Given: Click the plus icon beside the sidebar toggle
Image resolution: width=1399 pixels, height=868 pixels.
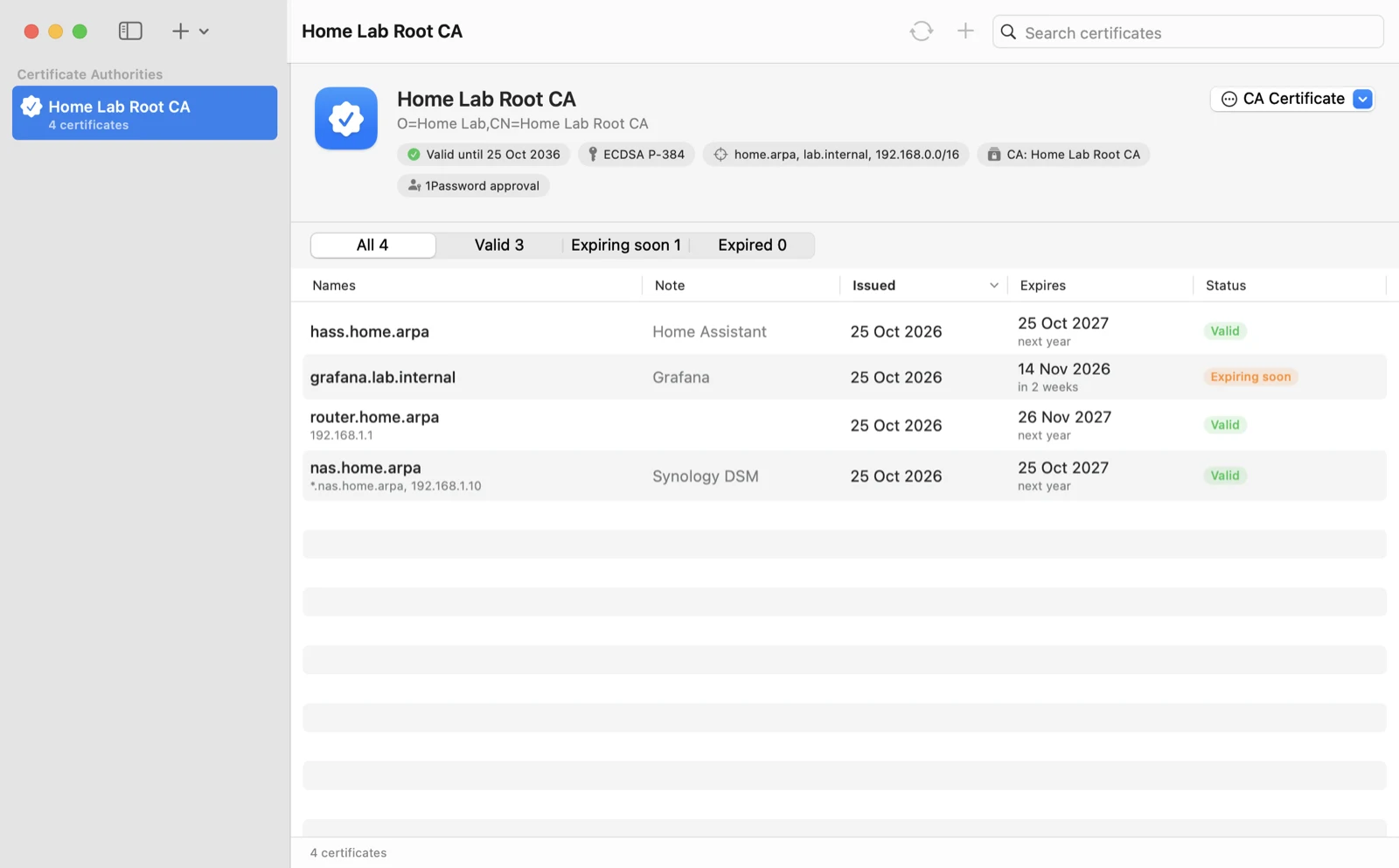Looking at the screenshot, I should coord(180,31).
